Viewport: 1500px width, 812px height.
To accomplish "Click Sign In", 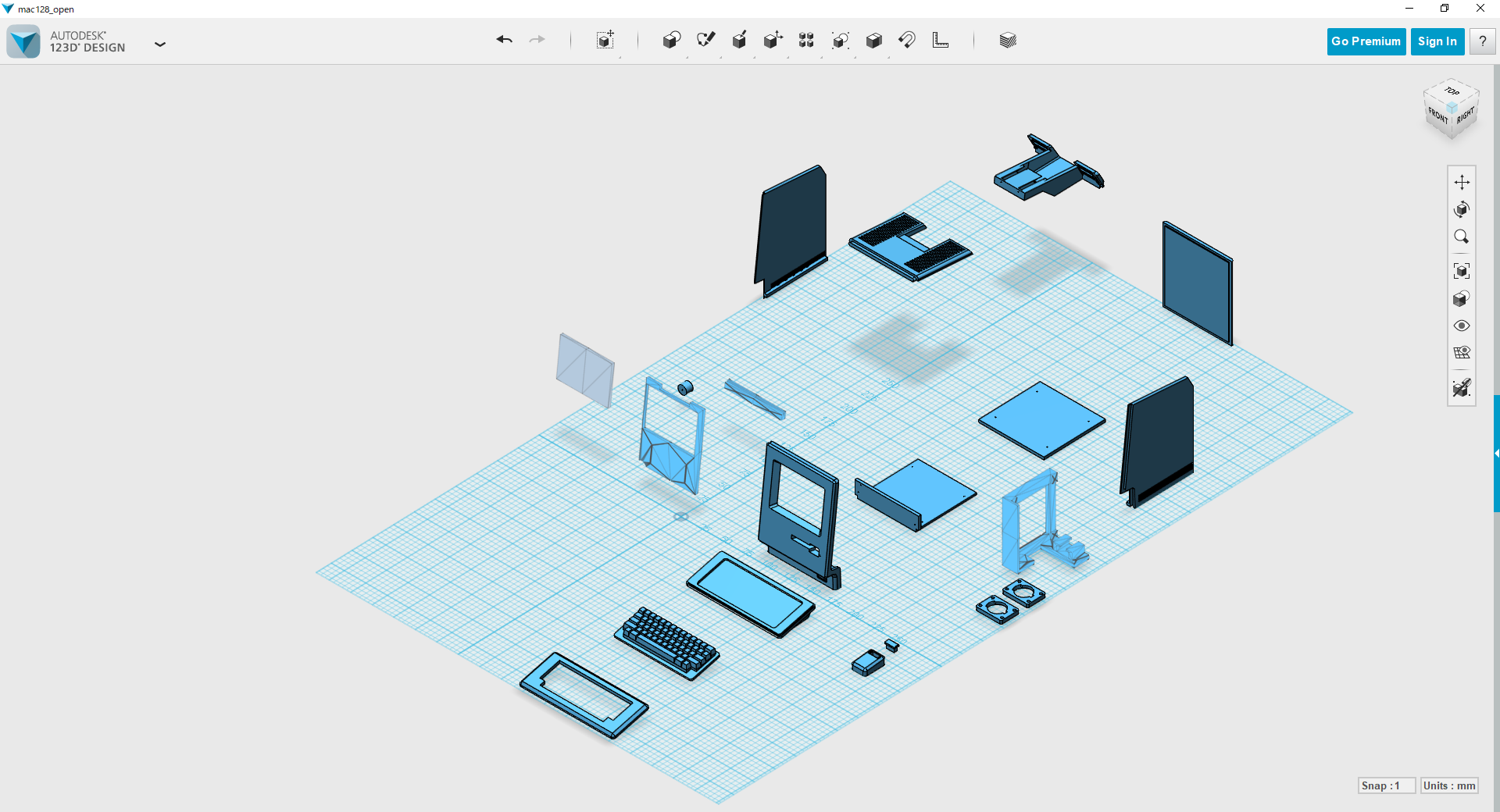I will [x=1437, y=41].
